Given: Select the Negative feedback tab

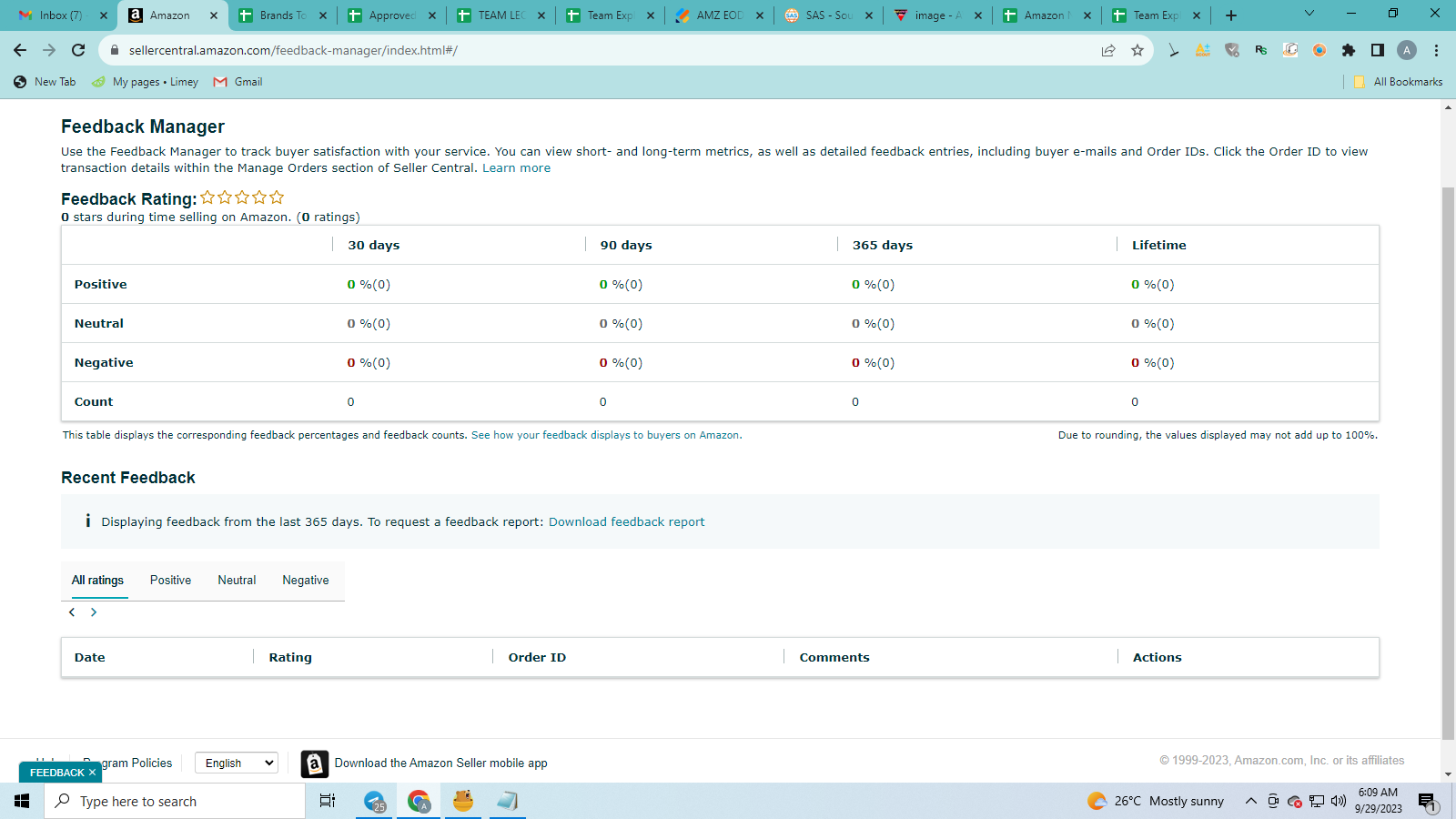Looking at the screenshot, I should tap(306, 580).
